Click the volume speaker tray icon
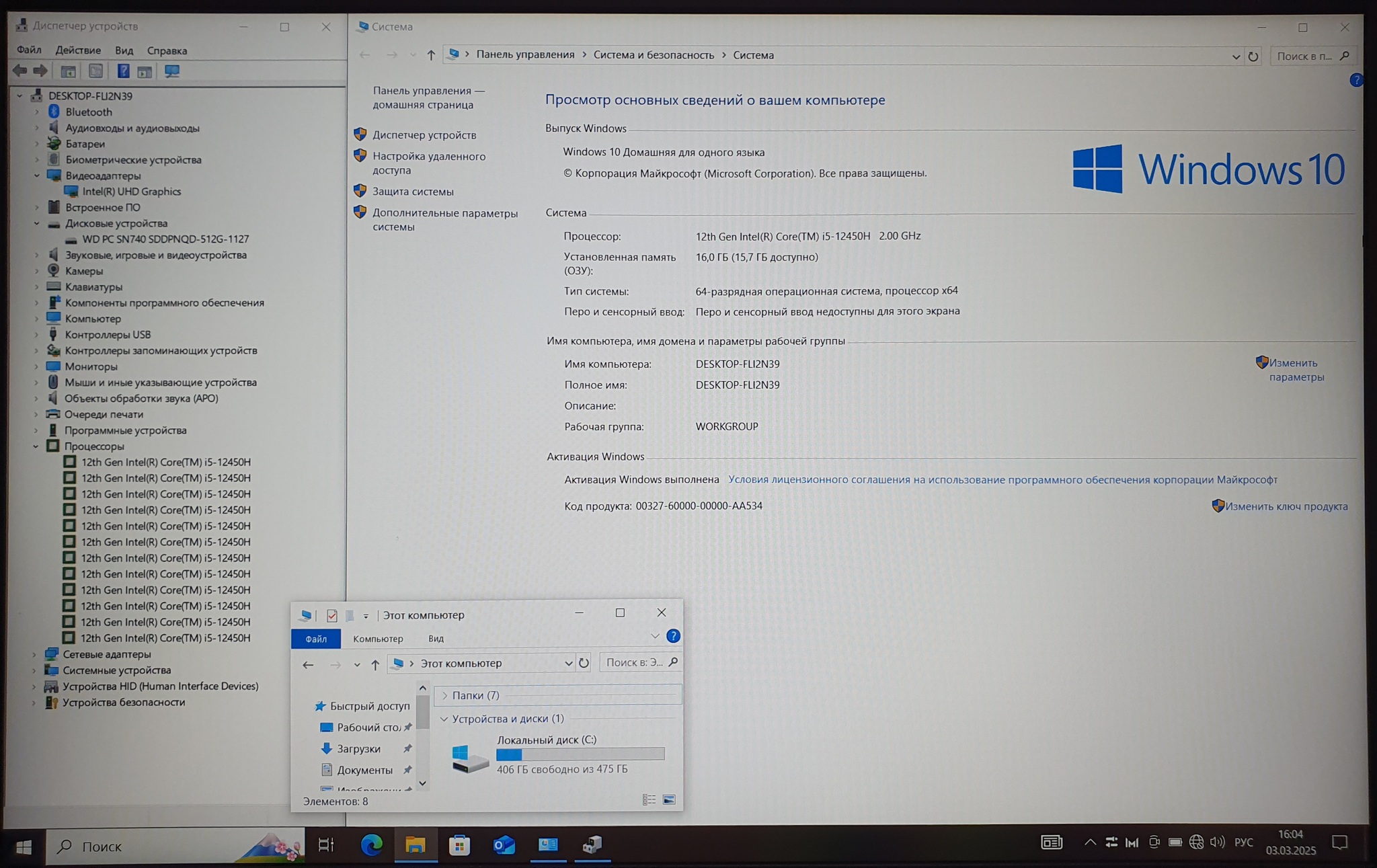This screenshot has height=868, width=1377. pos(1217,842)
